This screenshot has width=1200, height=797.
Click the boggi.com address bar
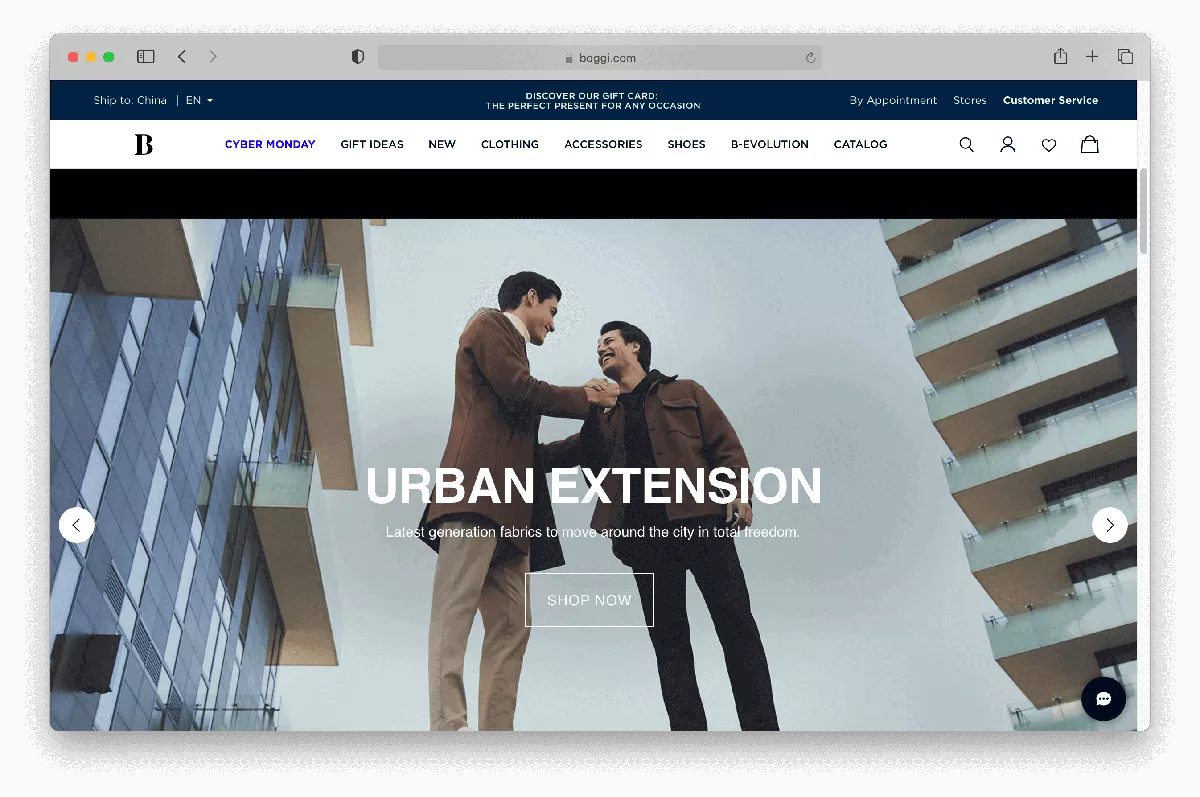pos(600,58)
